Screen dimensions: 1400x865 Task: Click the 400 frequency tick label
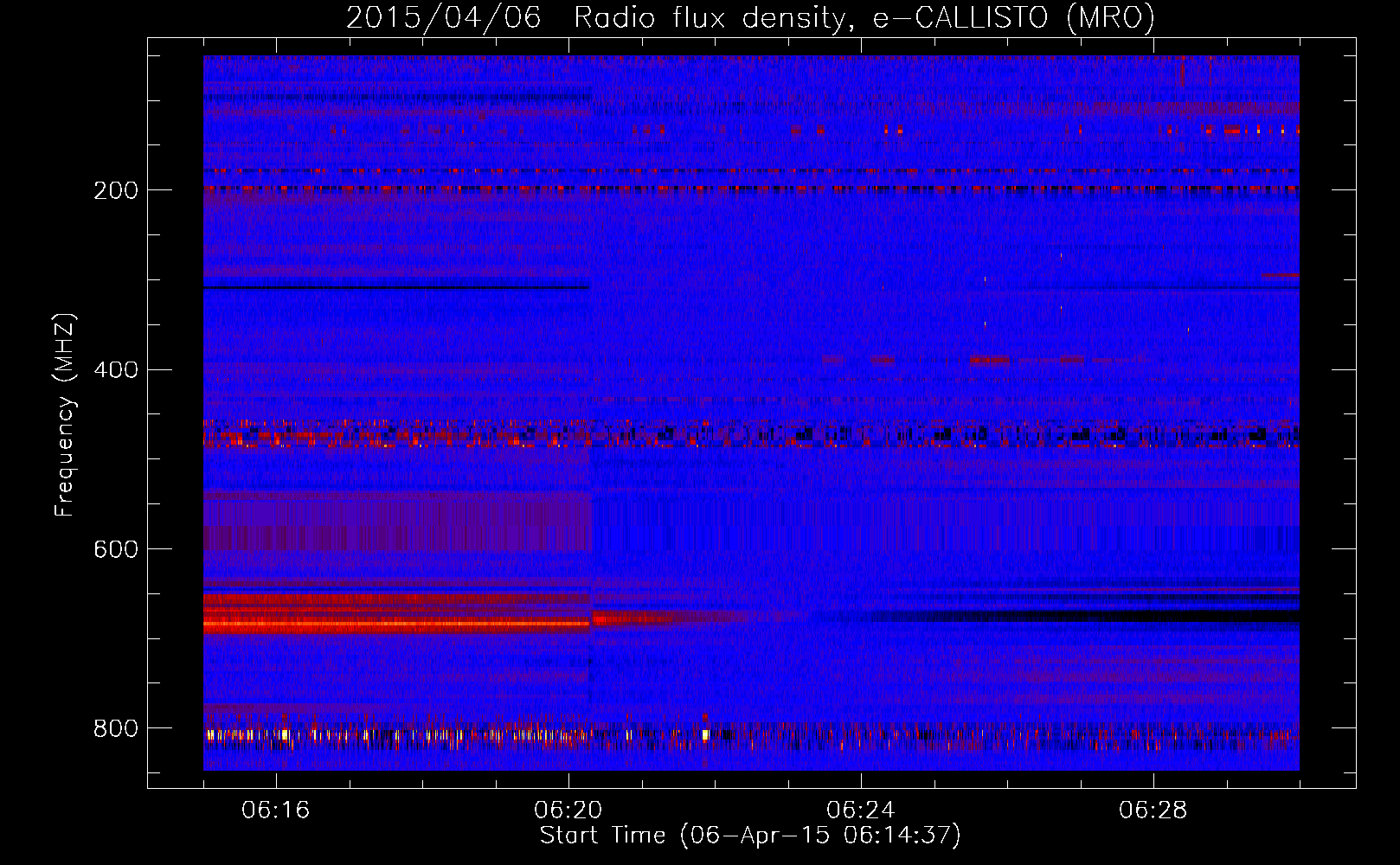point(116,370)
